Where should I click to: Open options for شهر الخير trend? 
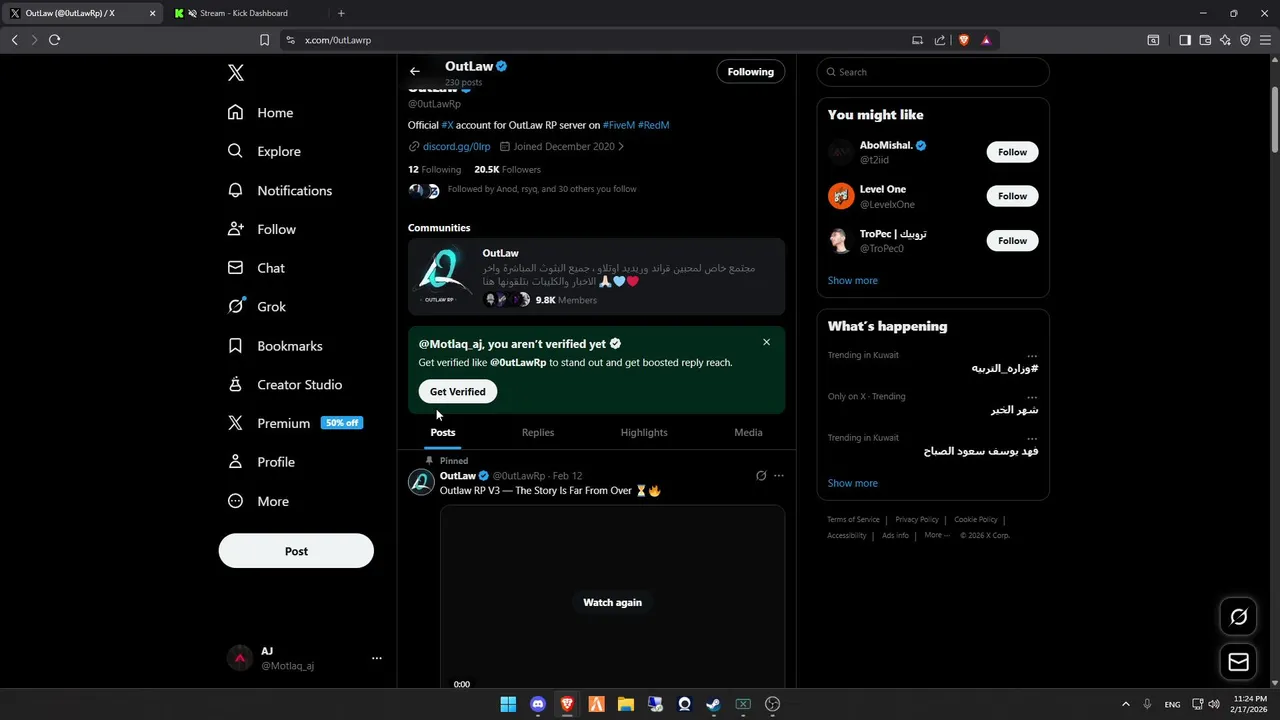coord(1032,397)
